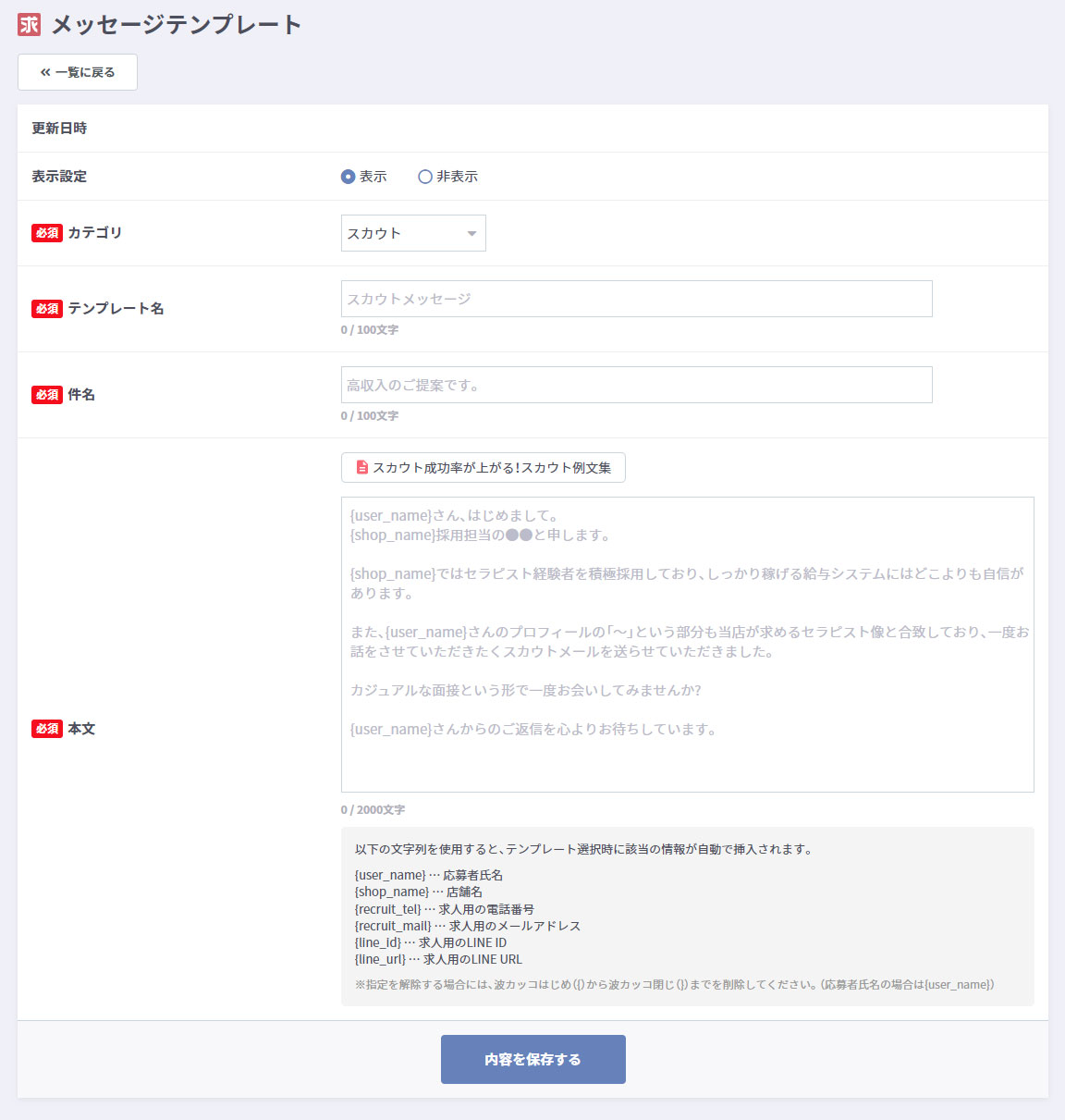
Task: Open スカウト成功率が上がる!スカウト例文集
Action: [483, 468]
